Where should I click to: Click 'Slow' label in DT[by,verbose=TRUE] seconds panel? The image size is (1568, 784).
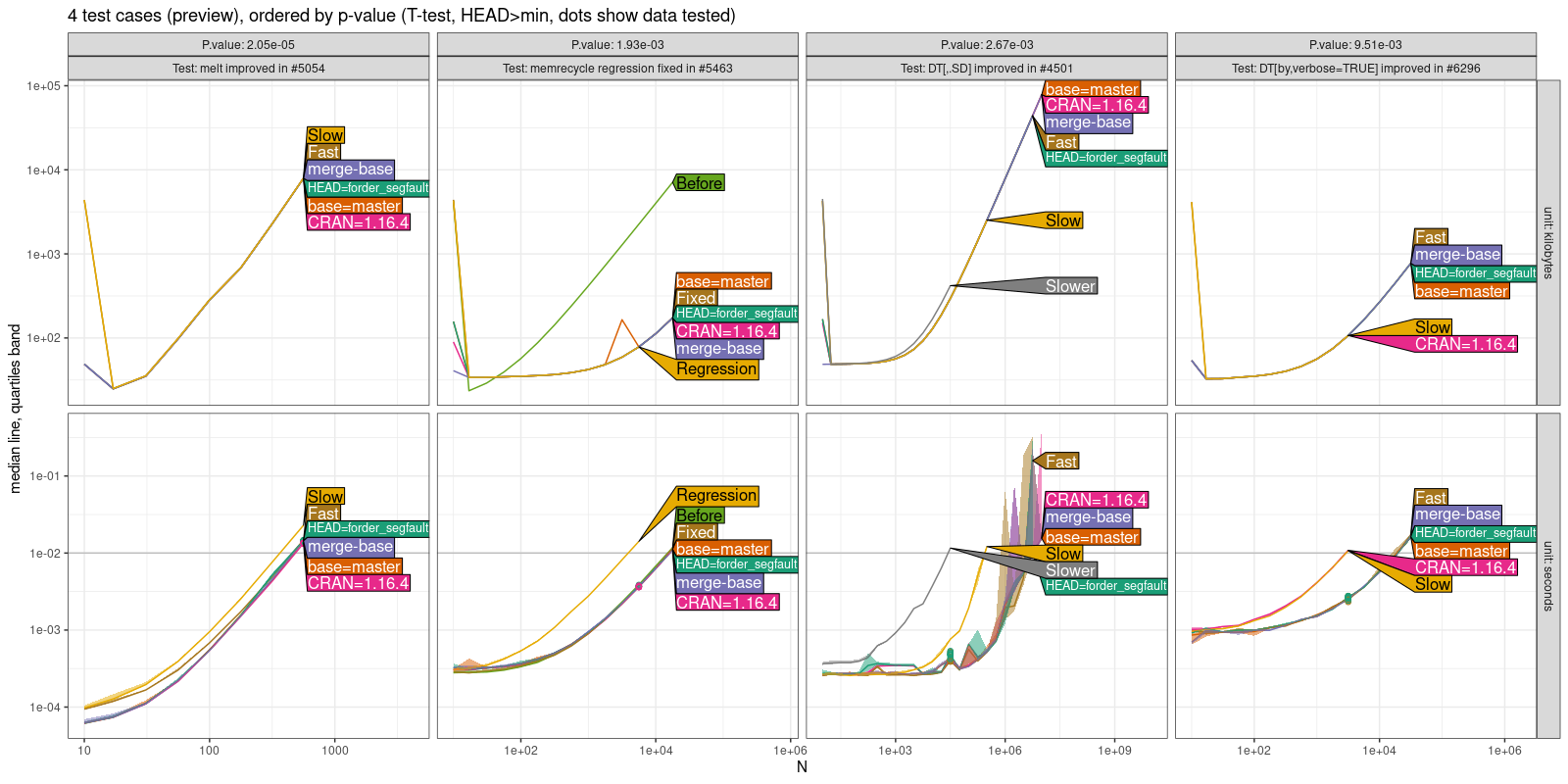1433,584
